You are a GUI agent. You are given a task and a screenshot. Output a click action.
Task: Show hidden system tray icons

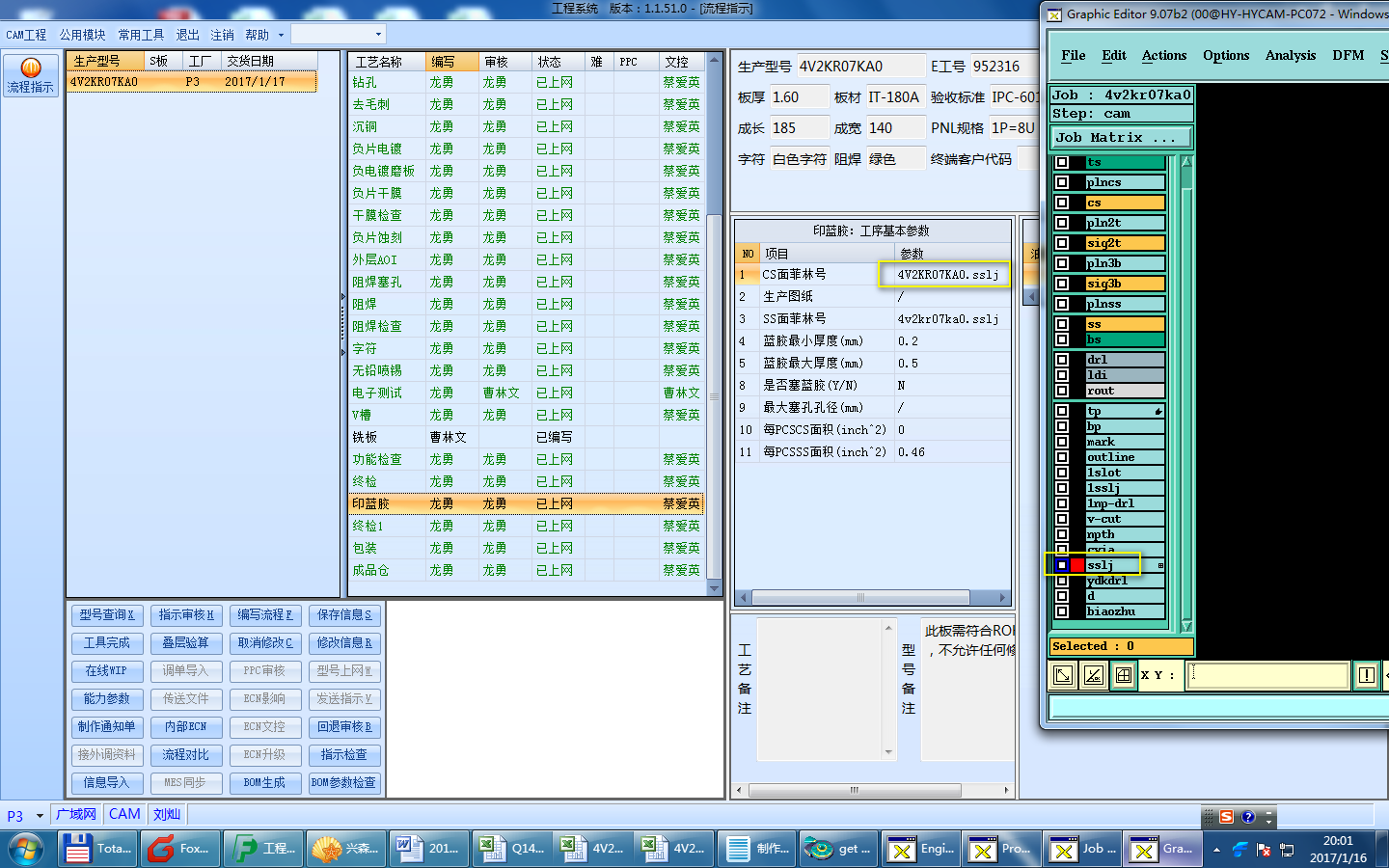pyautogui.click(x=1216, y=850)
